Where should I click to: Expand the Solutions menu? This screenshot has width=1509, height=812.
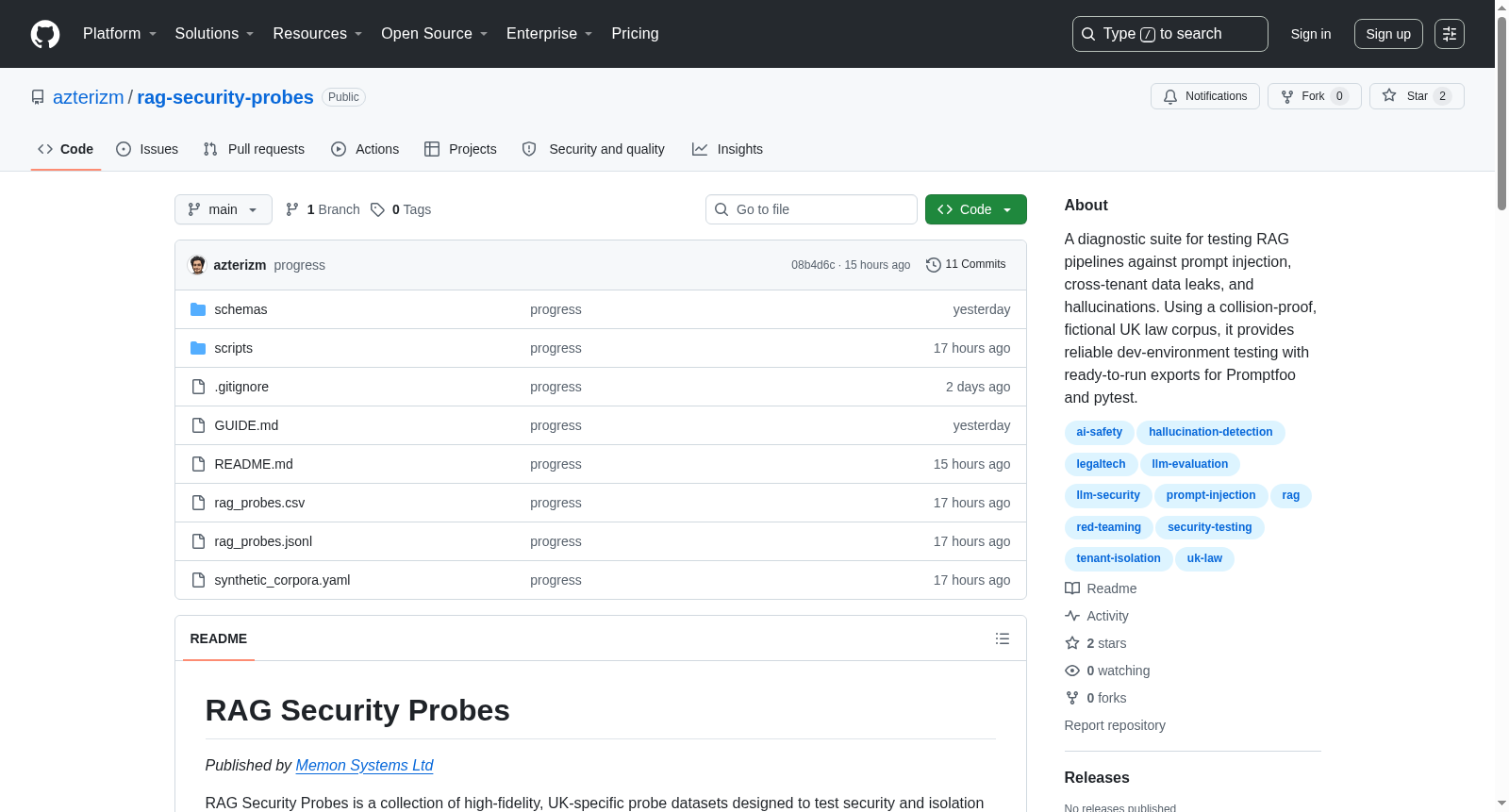215,34
